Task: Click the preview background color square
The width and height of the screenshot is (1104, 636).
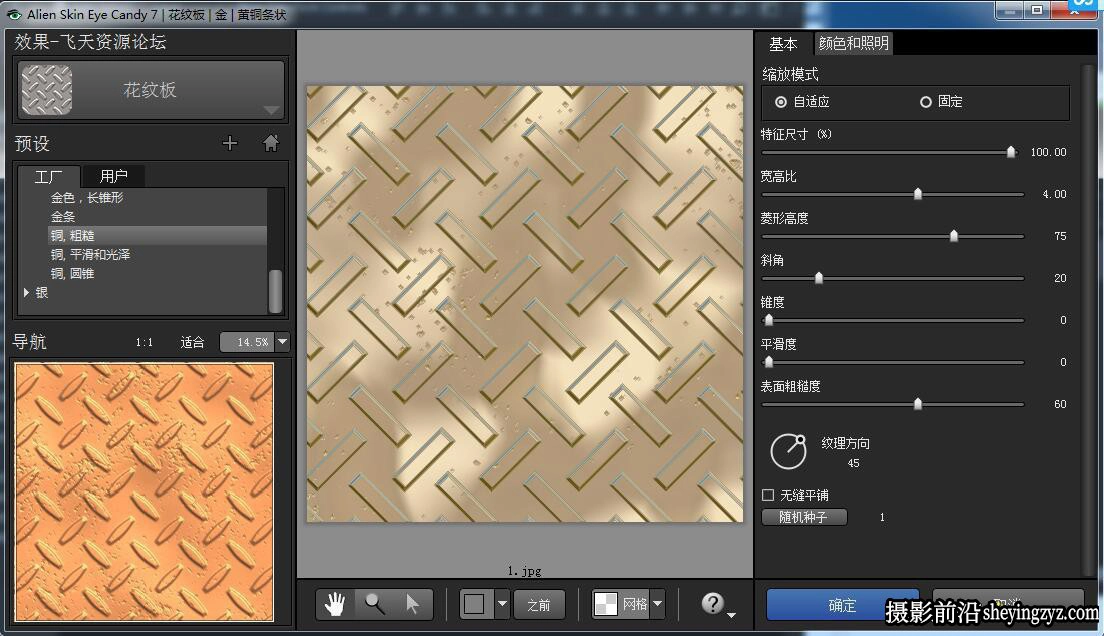Action: tap(475, 604)
